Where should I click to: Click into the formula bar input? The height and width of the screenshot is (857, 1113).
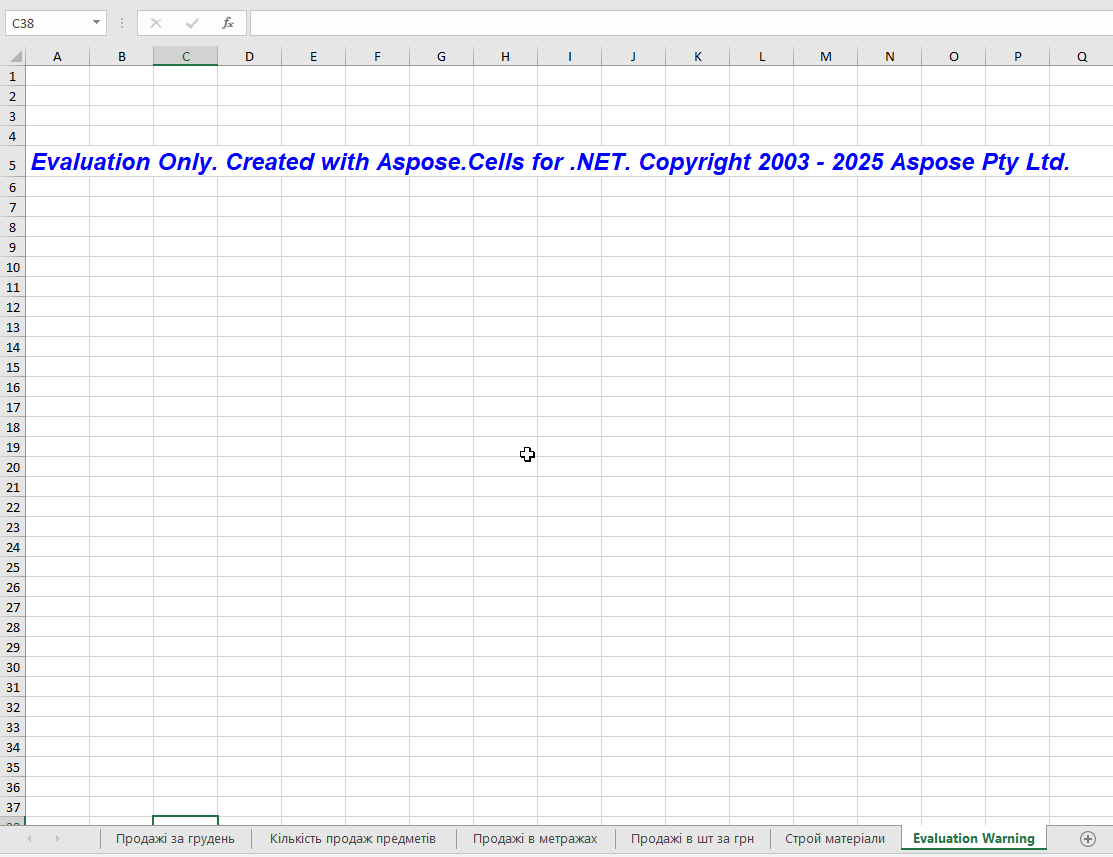(x=681, y=23)
